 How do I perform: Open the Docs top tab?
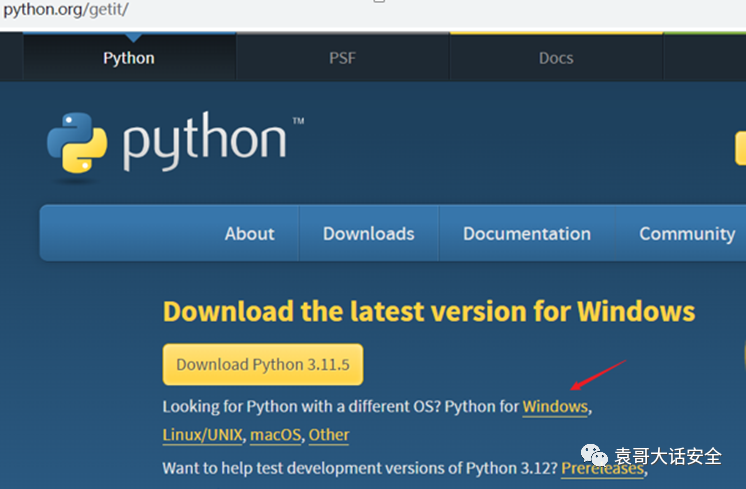[556, 58]
